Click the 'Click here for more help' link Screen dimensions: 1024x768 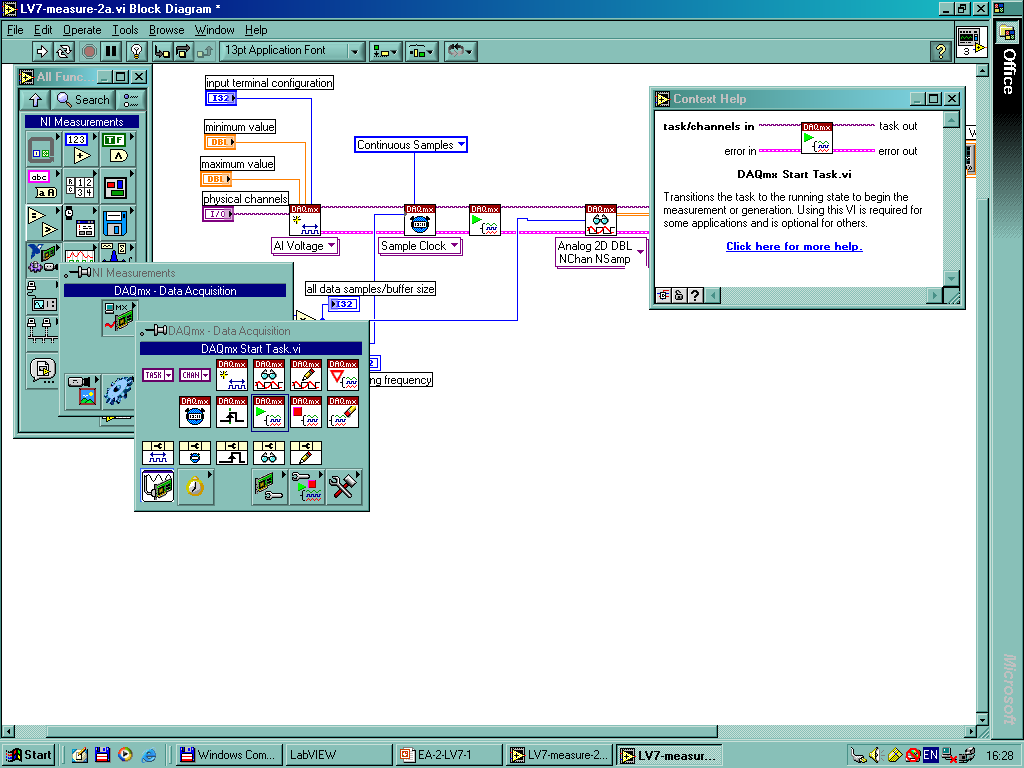(x=794, y=246)
